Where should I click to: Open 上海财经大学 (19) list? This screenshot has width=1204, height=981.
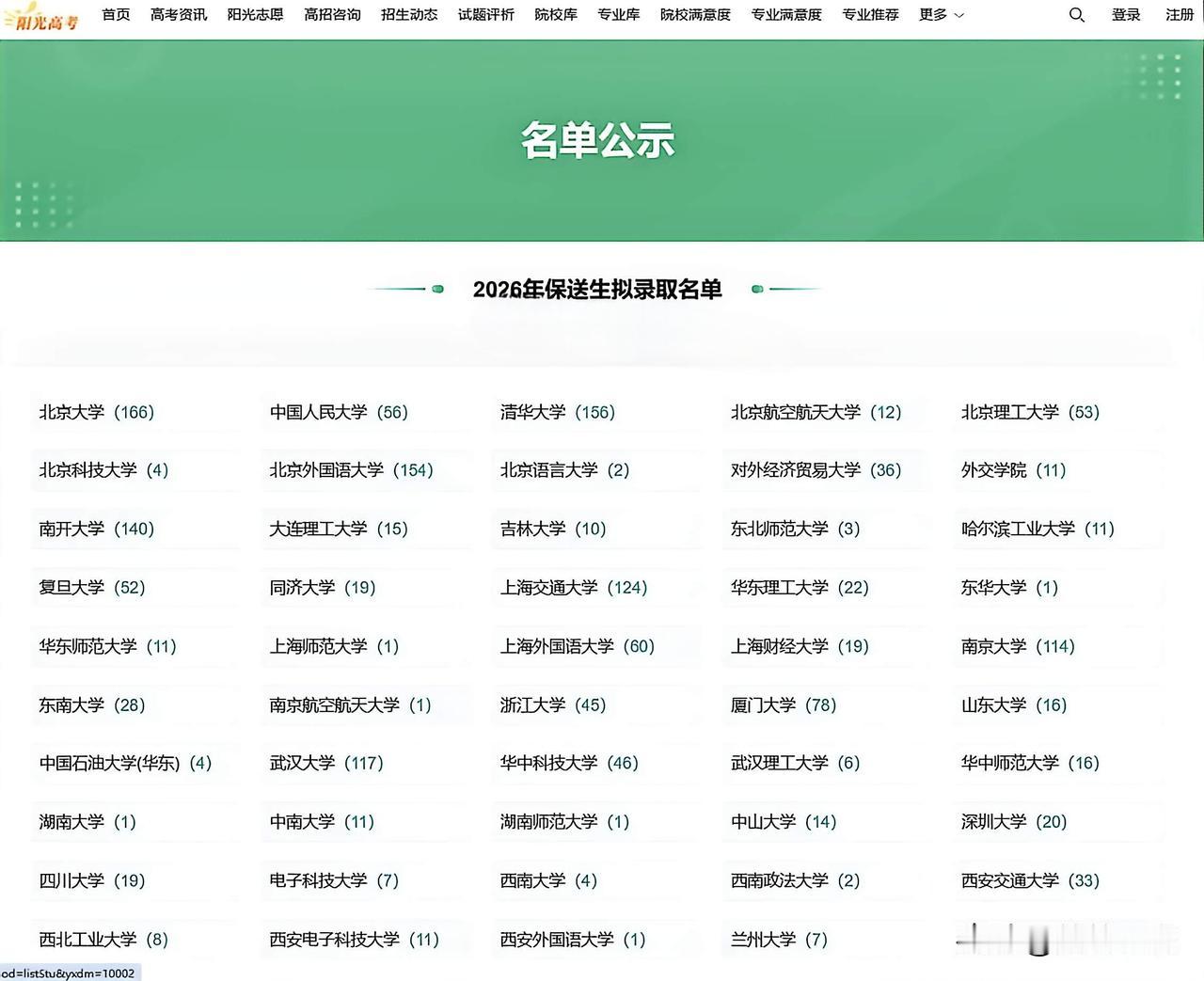800,646
